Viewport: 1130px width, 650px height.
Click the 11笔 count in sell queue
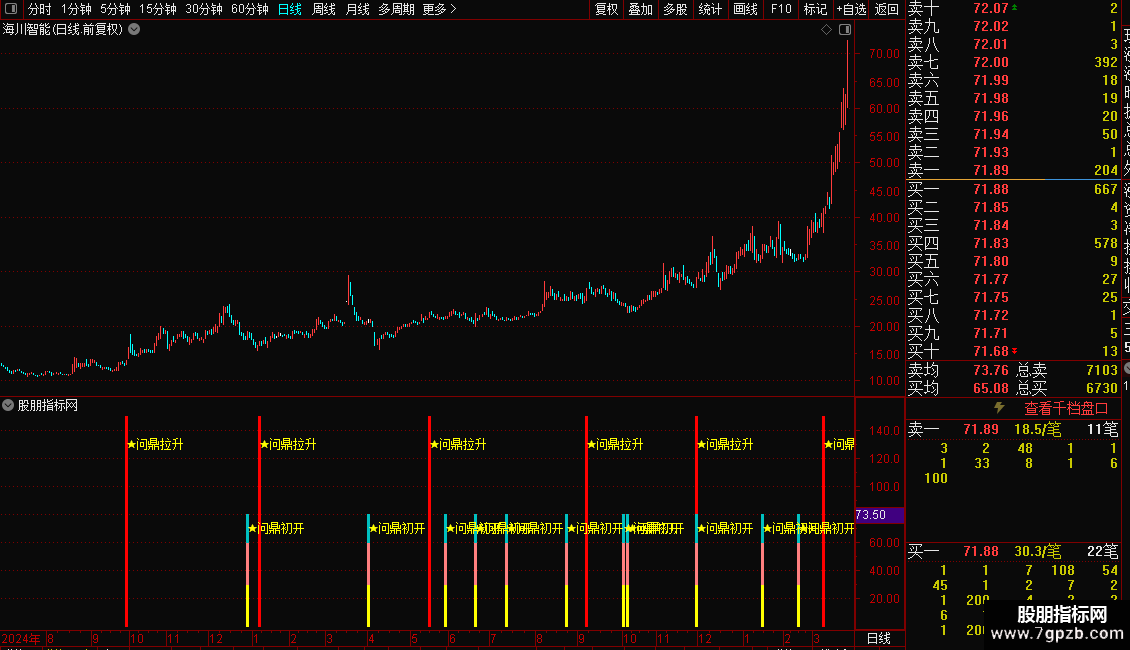(1103, 429)
